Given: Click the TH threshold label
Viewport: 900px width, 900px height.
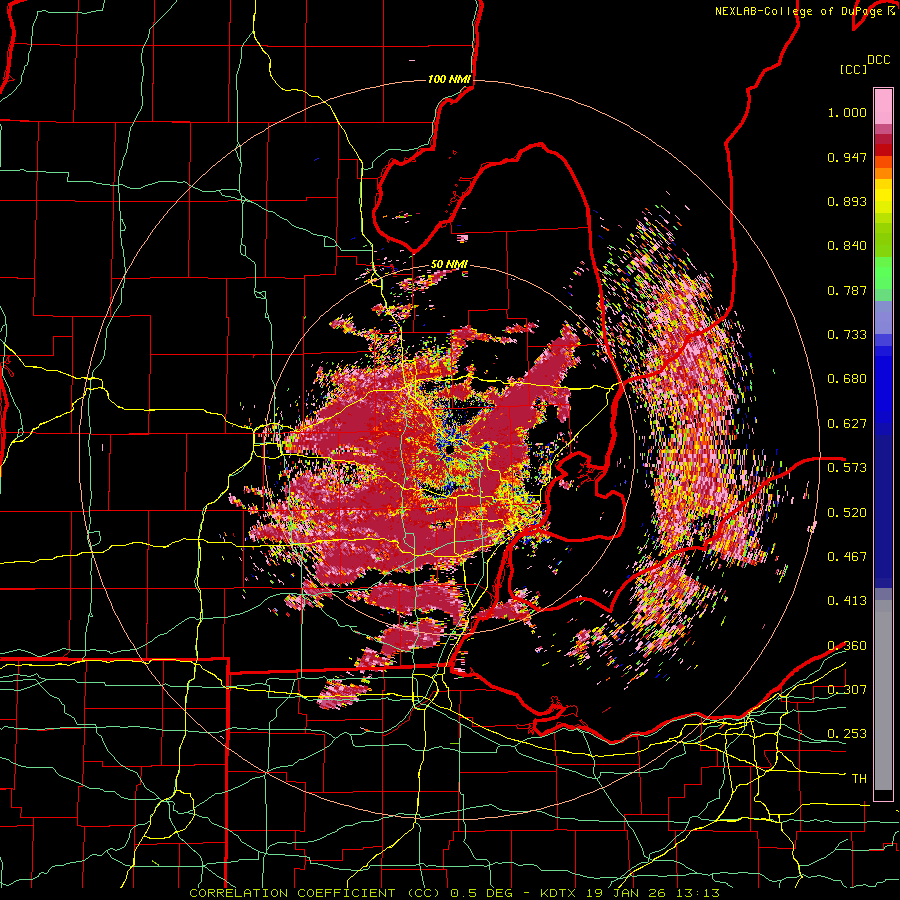Looking at the screenshot, I should 859,779.
